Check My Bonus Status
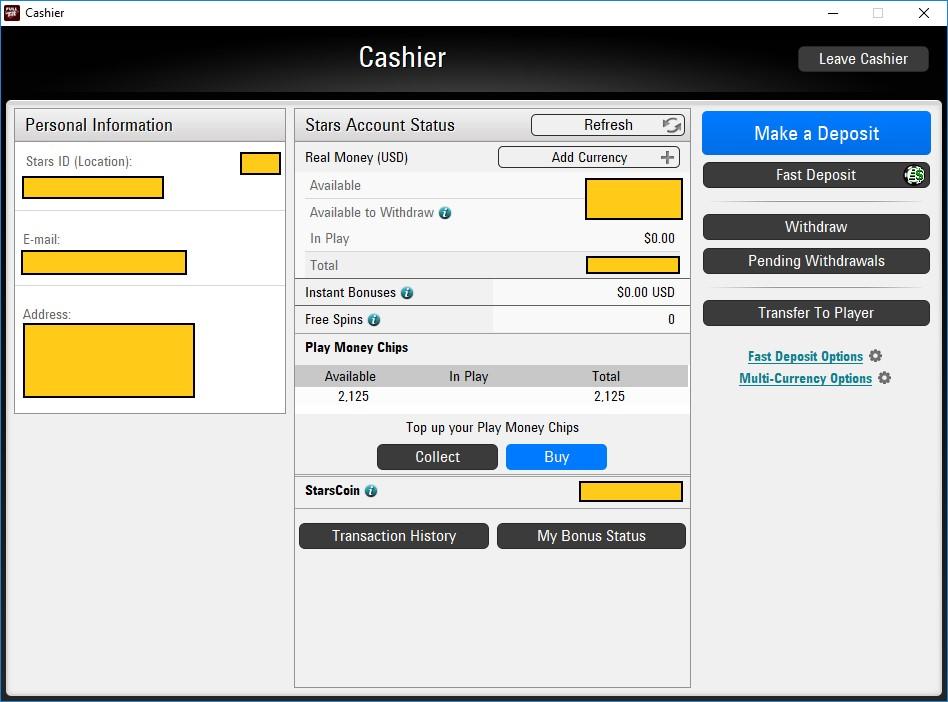Viewport: 948px width, 702px height. pos(591,536)
